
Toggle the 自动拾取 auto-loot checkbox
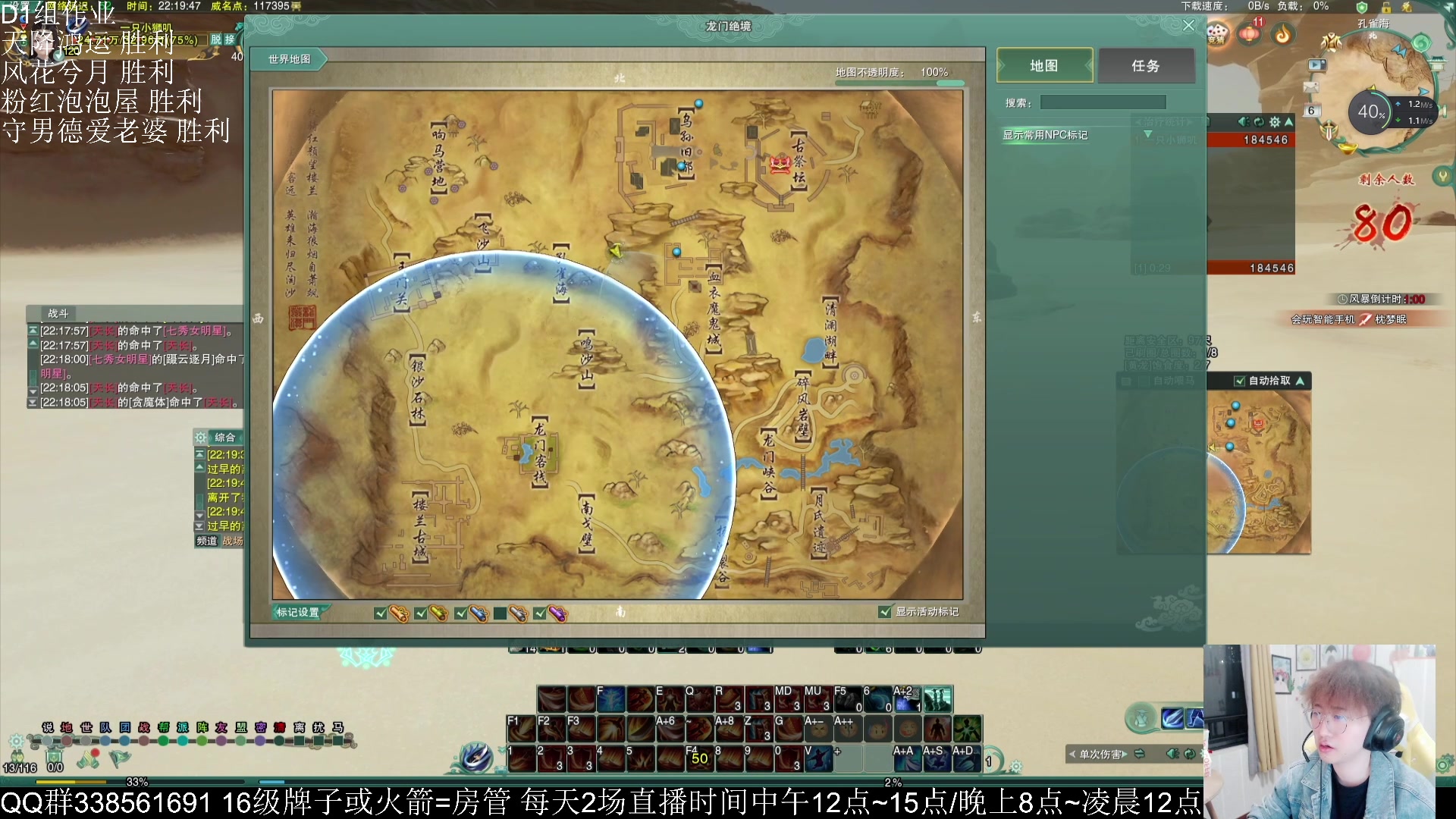pos(1240,381)
